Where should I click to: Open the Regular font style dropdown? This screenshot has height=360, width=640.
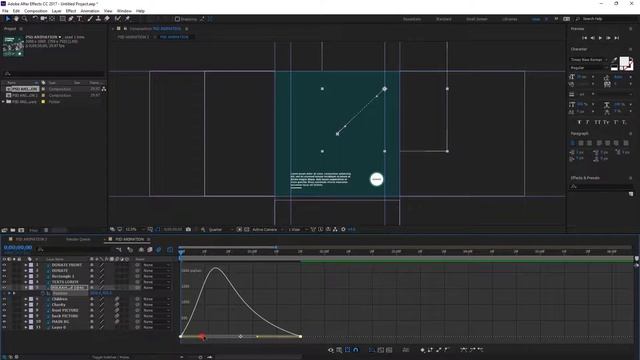click(589, 67)
